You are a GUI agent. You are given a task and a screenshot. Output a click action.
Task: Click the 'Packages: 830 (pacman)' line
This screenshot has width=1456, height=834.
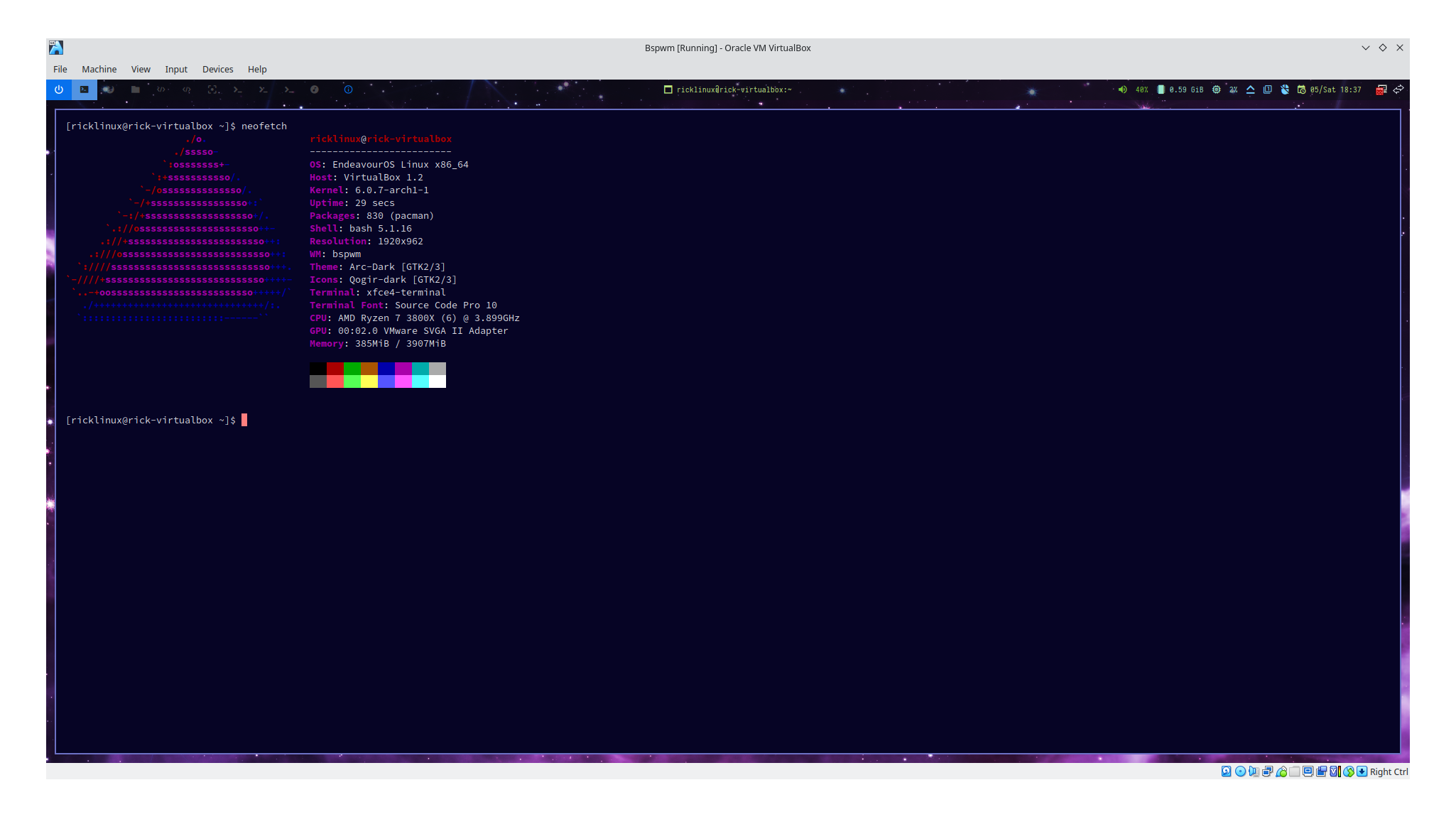click(371, 215)
